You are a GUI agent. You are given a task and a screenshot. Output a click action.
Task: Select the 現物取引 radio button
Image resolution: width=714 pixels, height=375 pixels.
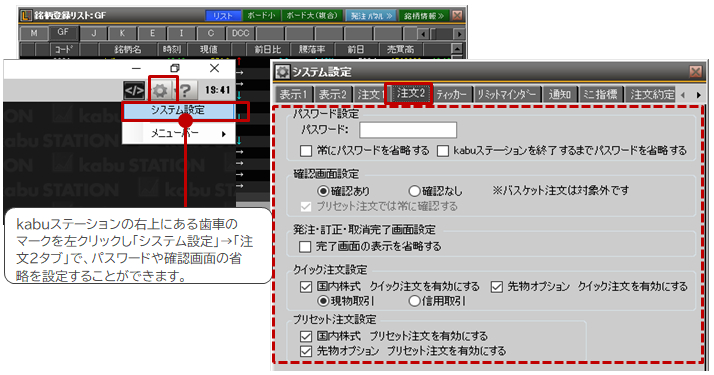click(x=323, y=301)
